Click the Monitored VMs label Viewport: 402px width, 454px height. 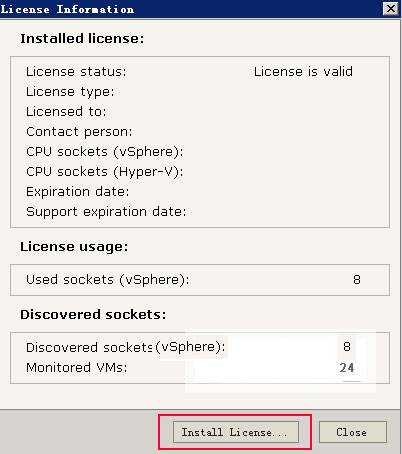coord(77,368)
